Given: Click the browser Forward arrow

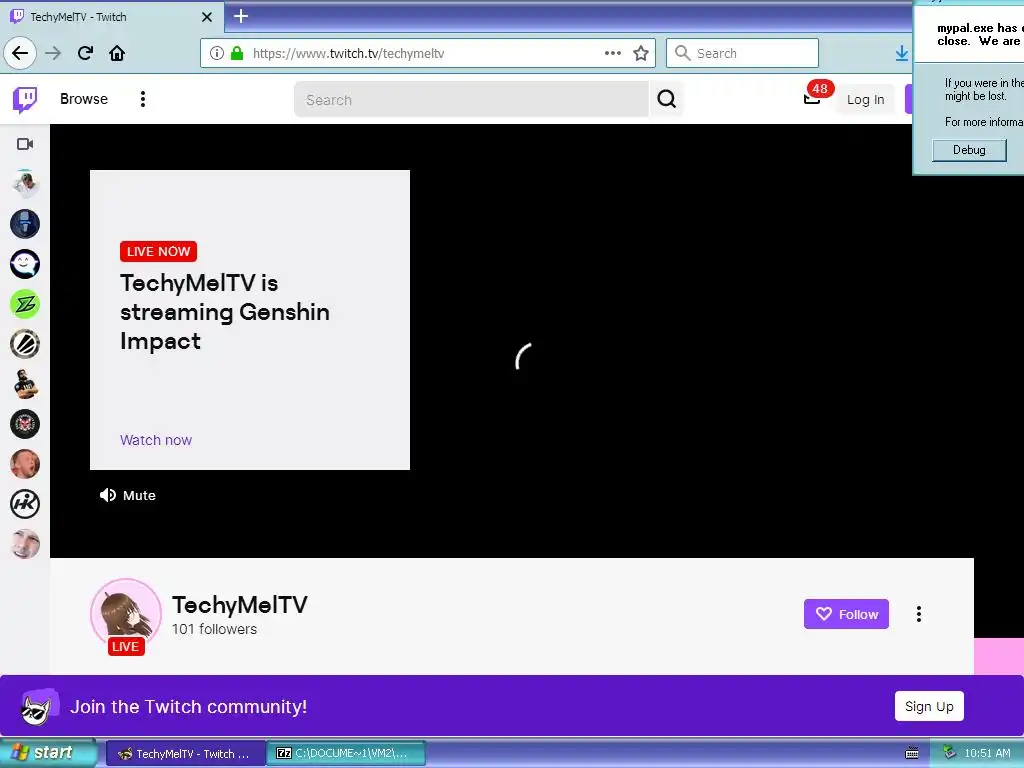Looking at the screenshot, I should point(53,53).
